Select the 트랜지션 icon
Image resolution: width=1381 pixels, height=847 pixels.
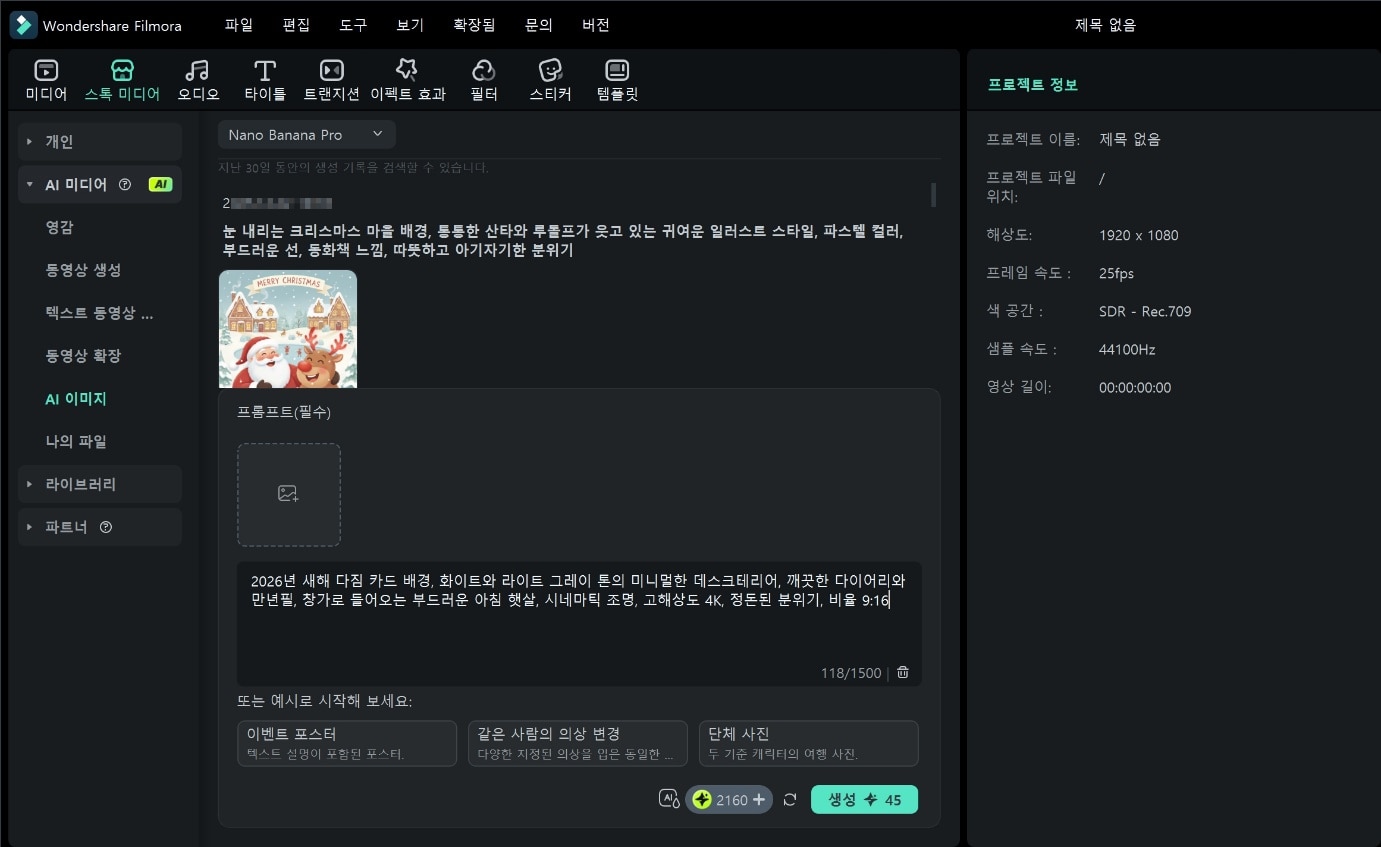pos(330,79)
